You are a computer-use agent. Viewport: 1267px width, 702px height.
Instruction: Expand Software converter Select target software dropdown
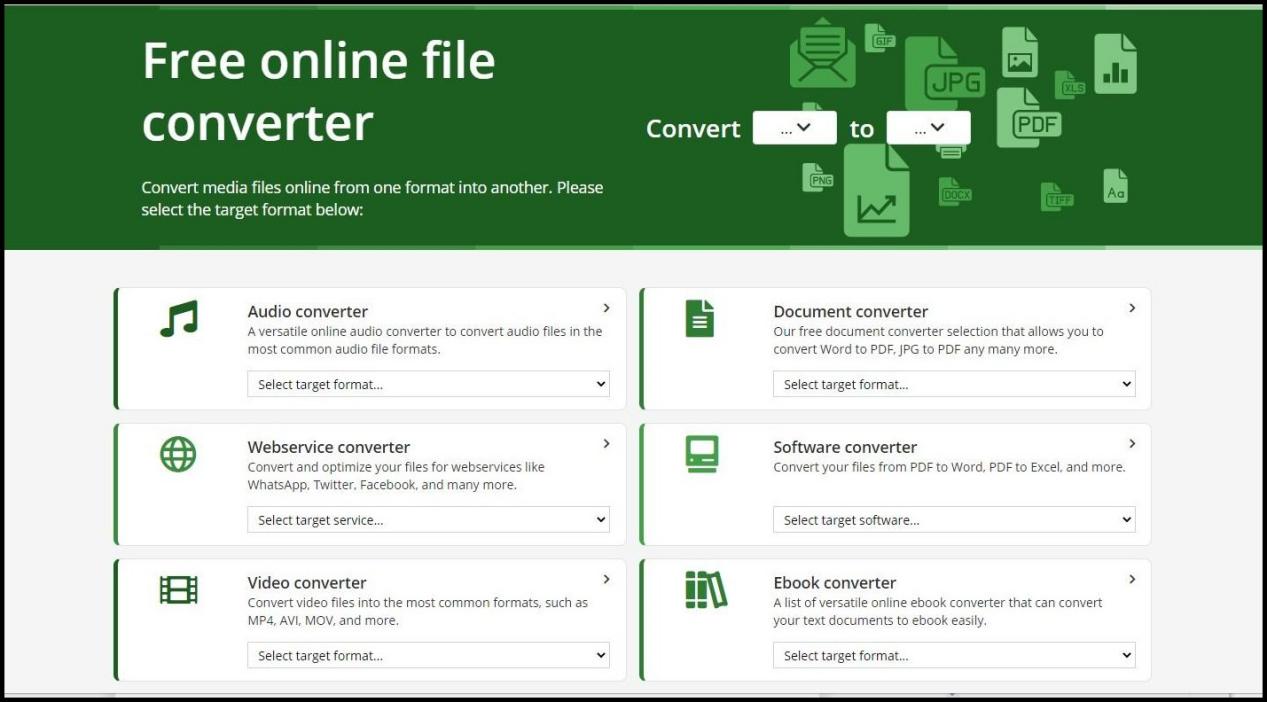pyautogui.click(x=954, y=520)
